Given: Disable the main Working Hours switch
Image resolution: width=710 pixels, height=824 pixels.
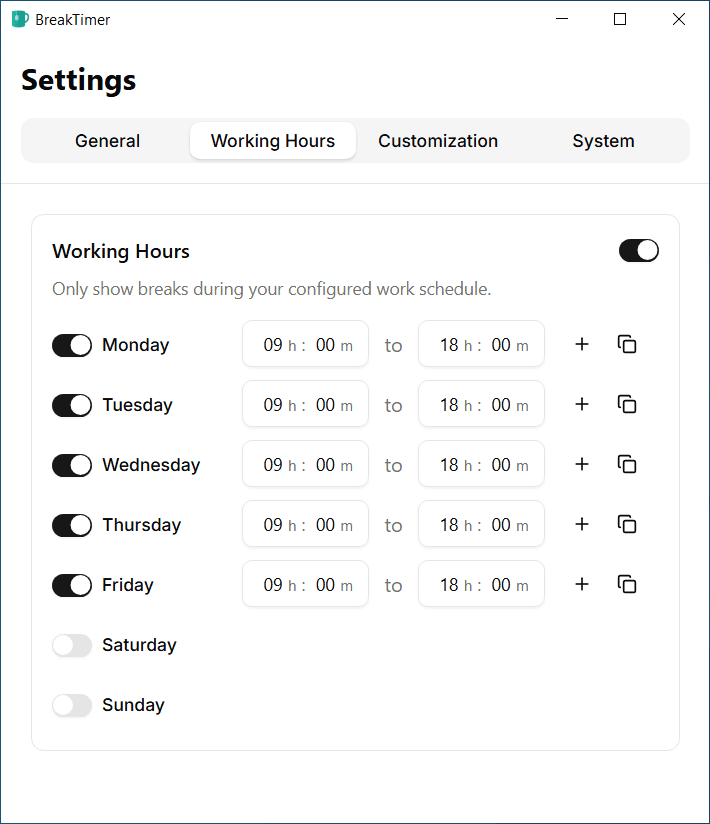Looking at the screenshot, I should [638, 251].
